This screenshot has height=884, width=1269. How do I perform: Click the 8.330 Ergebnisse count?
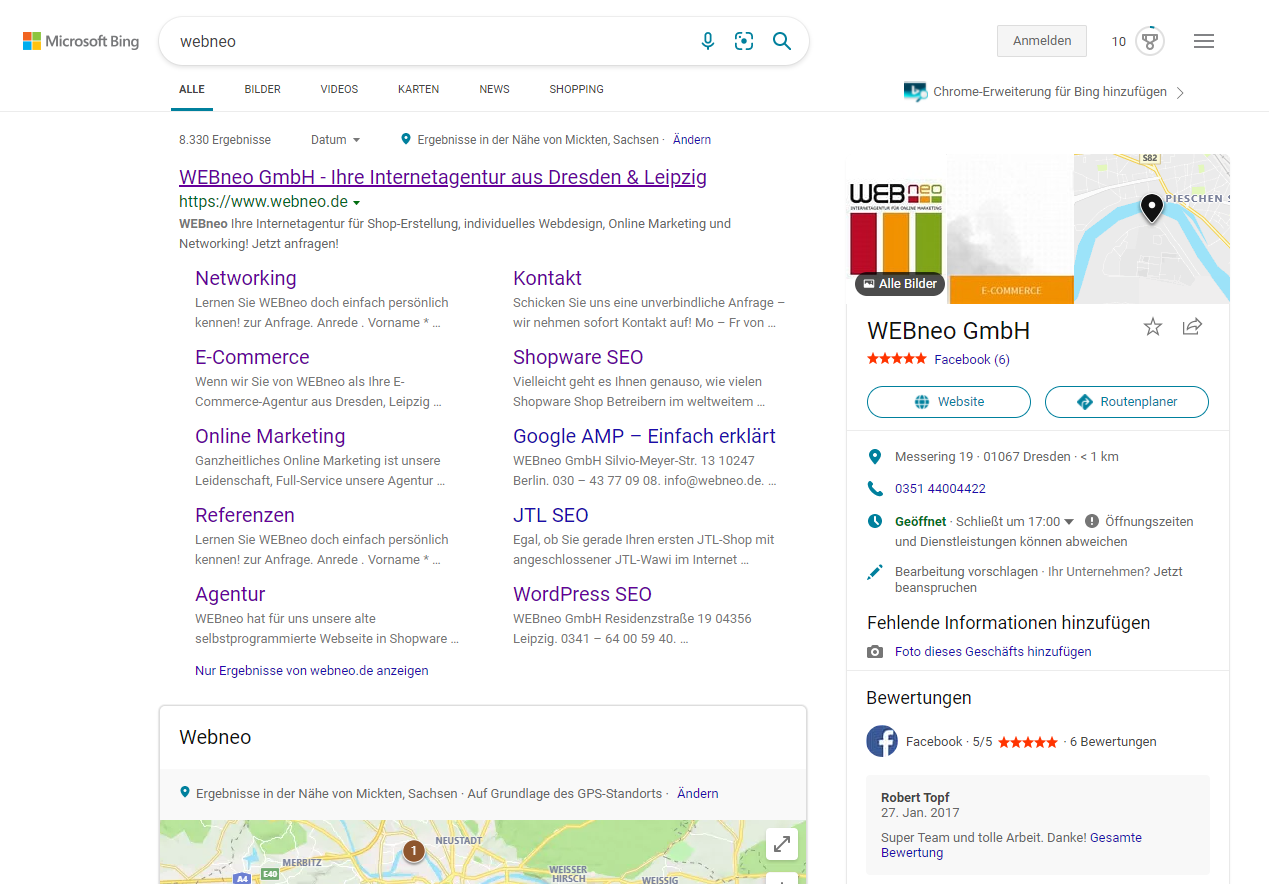click(225, 140)
